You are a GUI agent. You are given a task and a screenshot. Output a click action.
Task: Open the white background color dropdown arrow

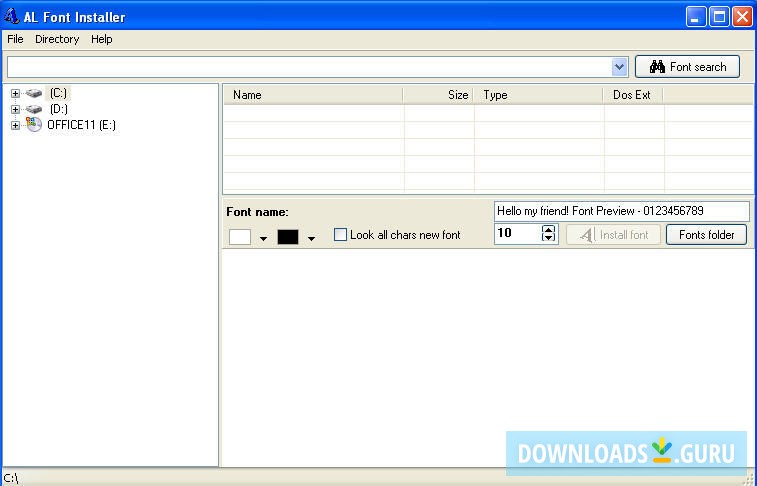coord(263,238)
